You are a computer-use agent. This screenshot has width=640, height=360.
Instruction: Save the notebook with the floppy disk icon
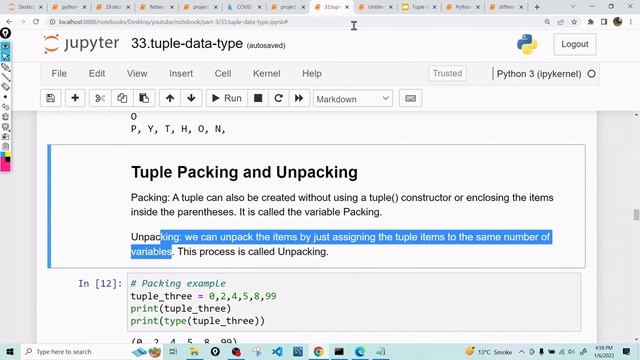[51, 98]
